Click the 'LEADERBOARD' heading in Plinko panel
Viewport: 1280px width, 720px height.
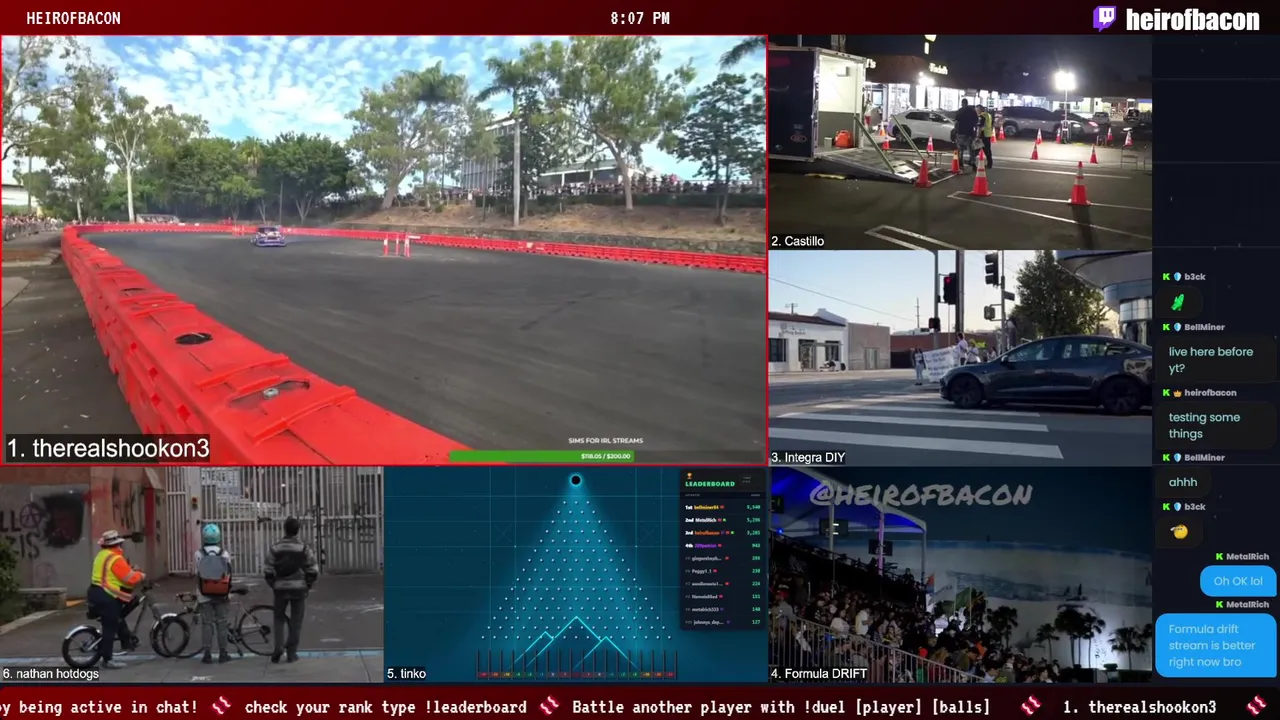point(710,484)
